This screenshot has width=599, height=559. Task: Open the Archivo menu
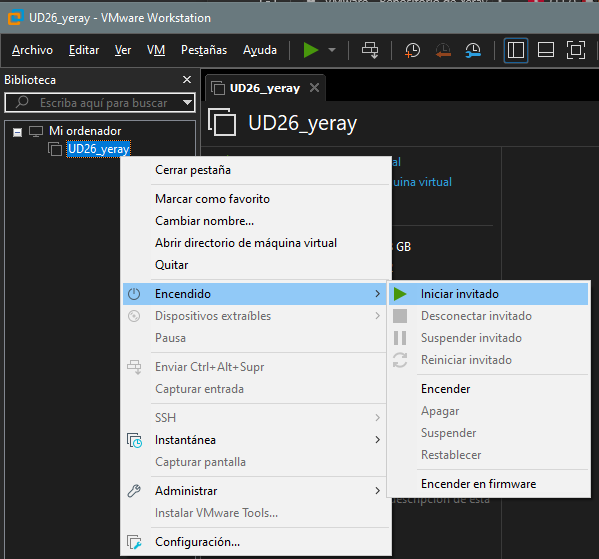tap(32, 50)
